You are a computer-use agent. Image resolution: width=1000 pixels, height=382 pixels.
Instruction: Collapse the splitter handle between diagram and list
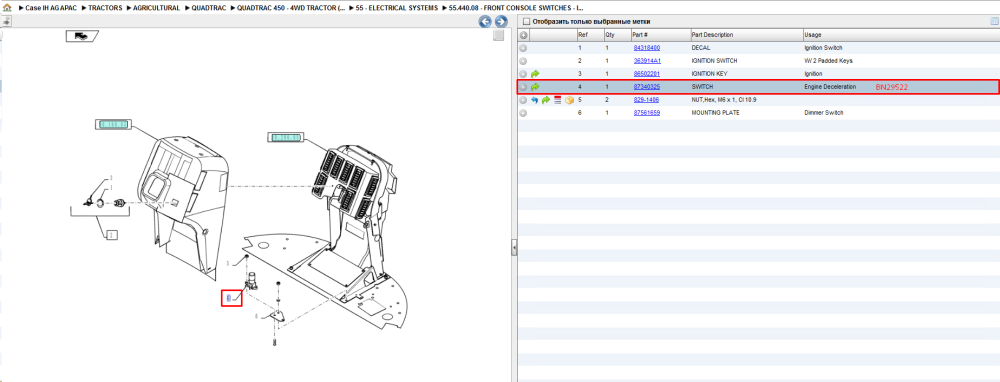point(513,248)
